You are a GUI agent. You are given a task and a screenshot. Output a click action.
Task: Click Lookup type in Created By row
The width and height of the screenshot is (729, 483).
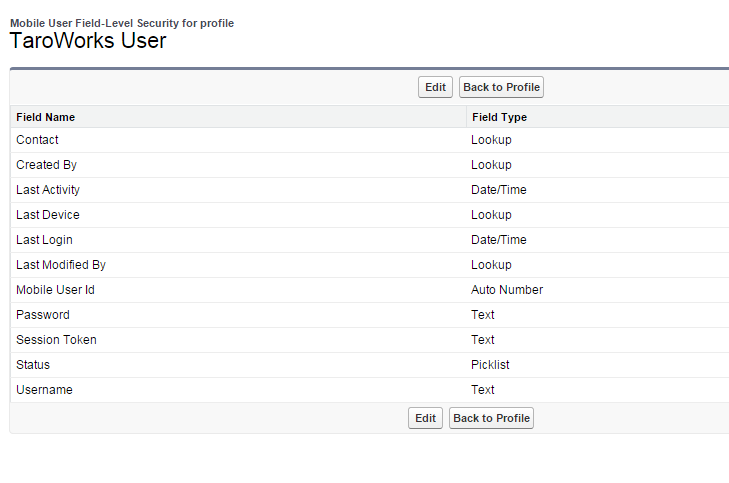pyautogui.click(x=491, y=165)
